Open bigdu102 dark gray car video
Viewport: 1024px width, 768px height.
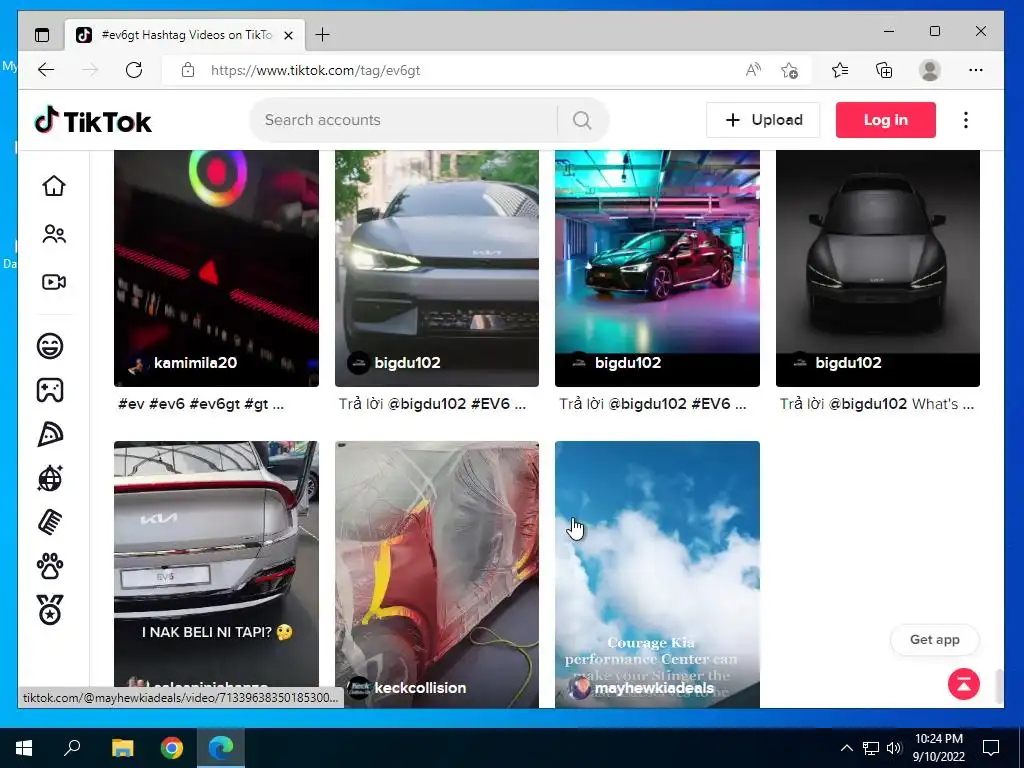pos(878,268)
